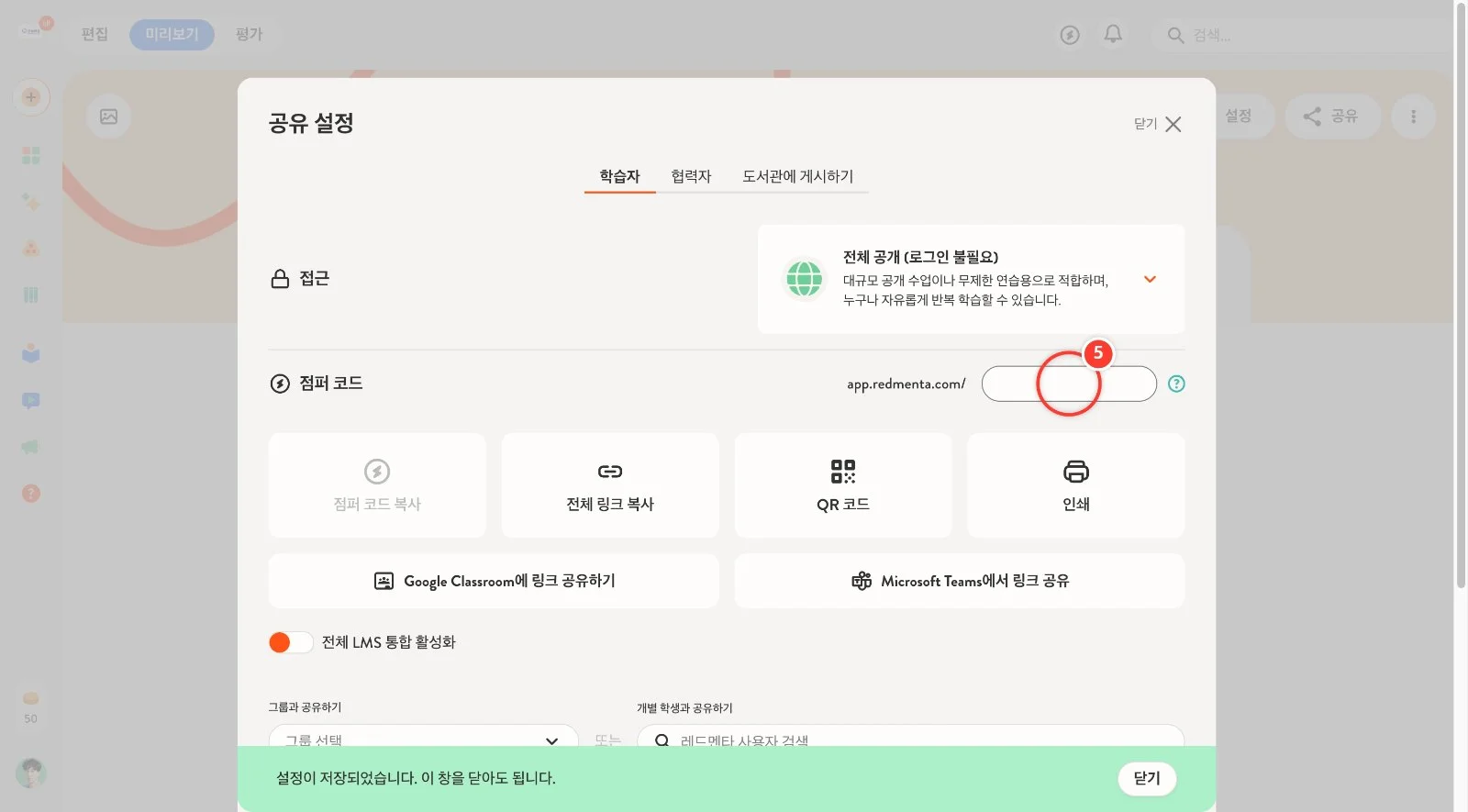Copy the full link with 전체 링크 복사
Screen dimensions: 1468x812
[610, 485]
